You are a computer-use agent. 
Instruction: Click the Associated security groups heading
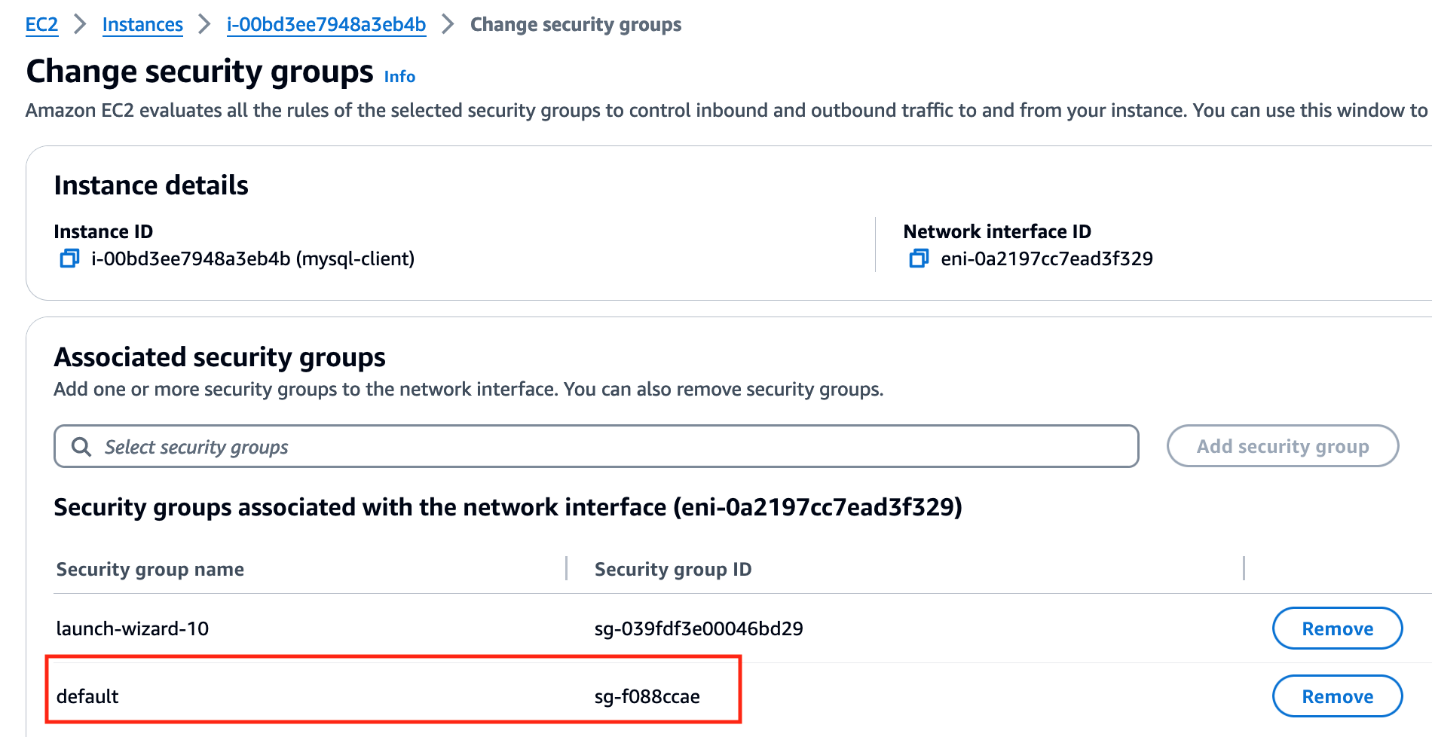click(x=220, y=357)
